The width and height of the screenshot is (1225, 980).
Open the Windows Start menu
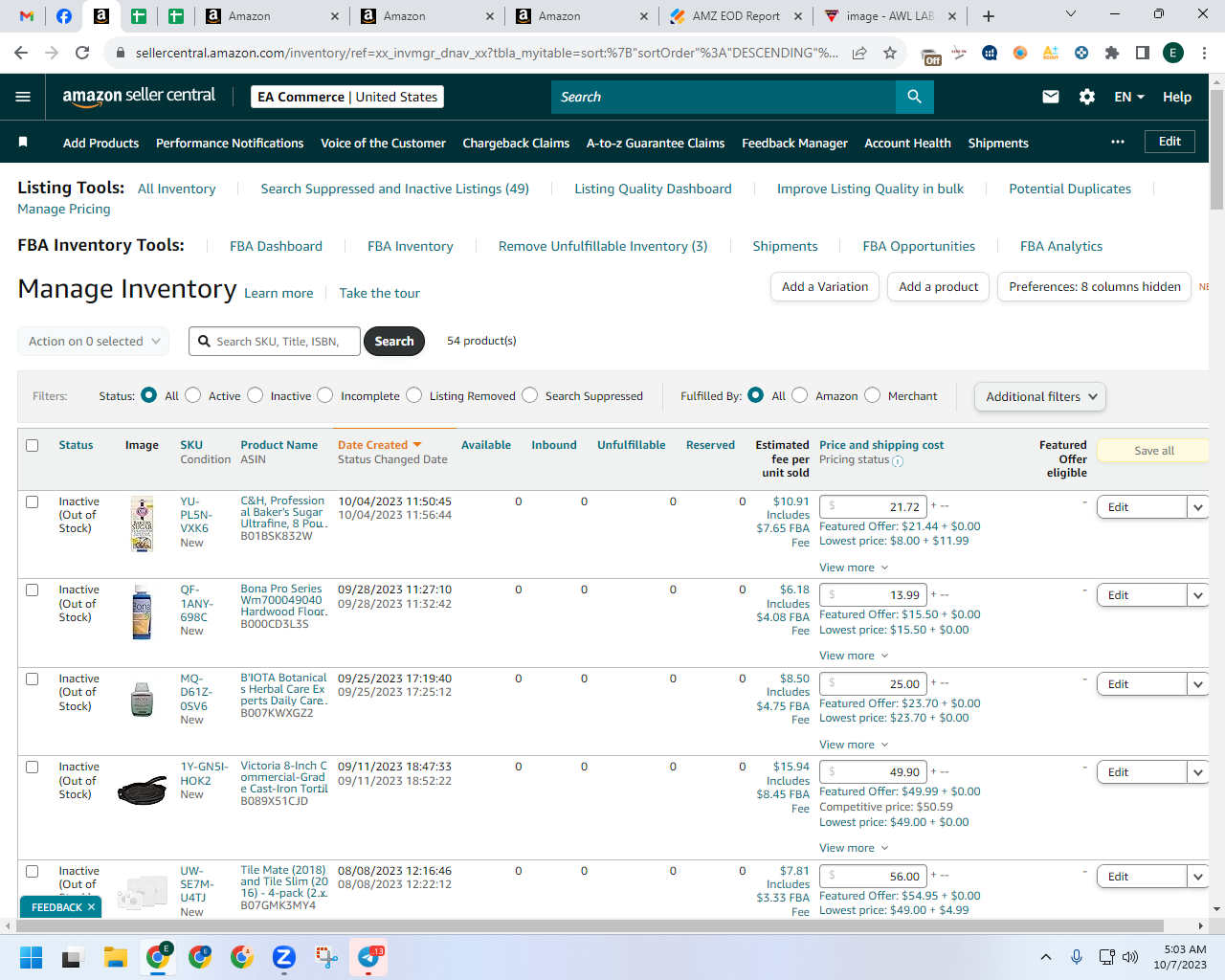point(31,957)
